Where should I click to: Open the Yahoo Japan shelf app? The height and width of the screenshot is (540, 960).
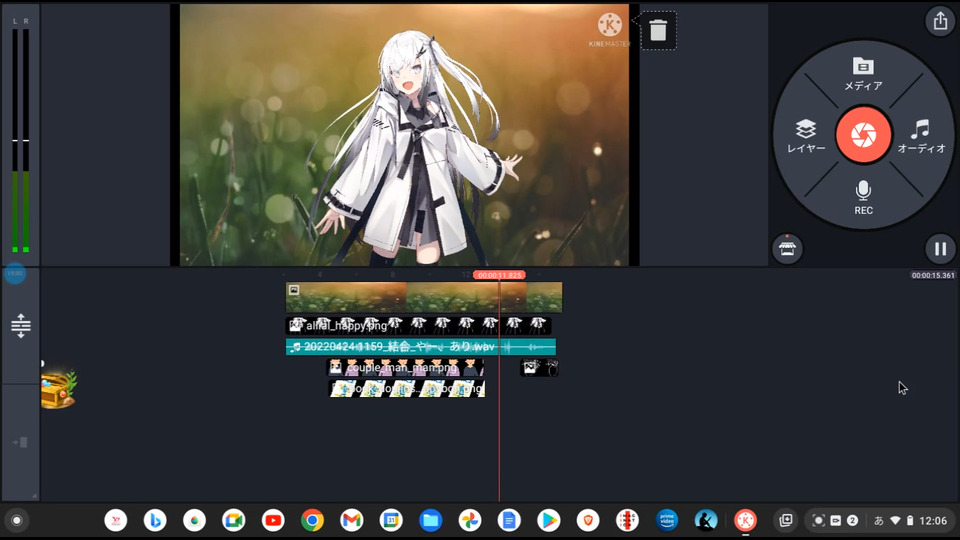116,520
